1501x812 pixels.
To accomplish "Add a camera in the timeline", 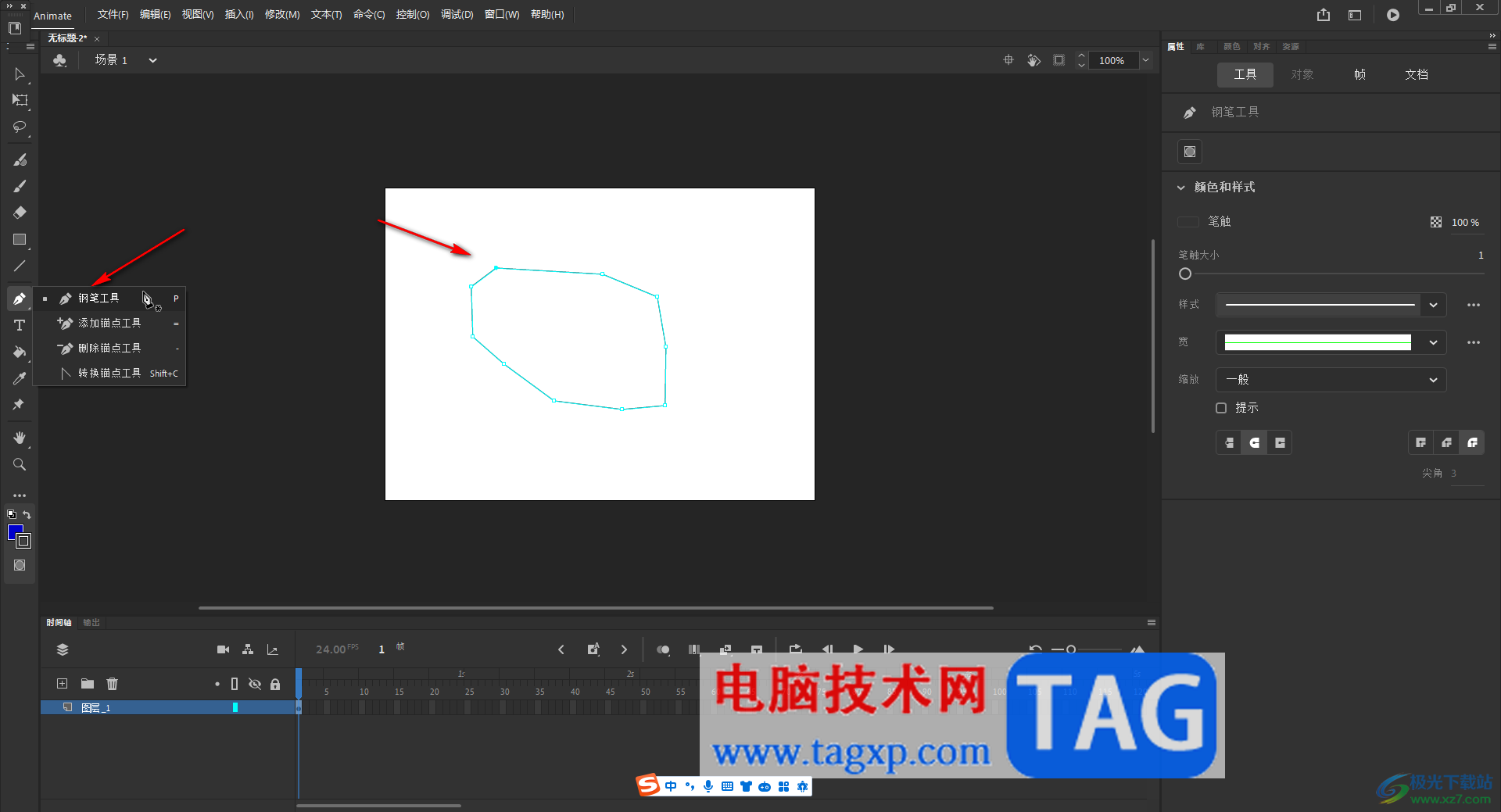I will click(223, 649).
